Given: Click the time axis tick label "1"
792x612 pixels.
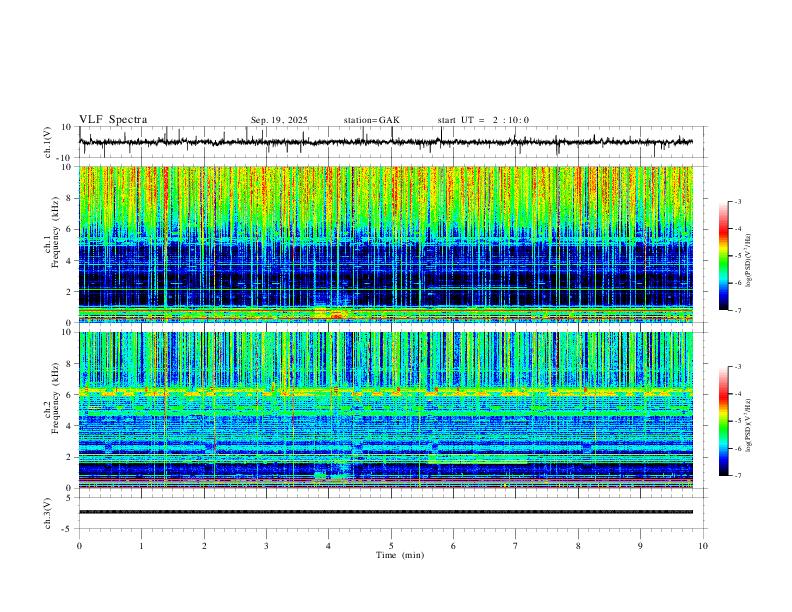Looking at the screenshot, I should [141, 546].
